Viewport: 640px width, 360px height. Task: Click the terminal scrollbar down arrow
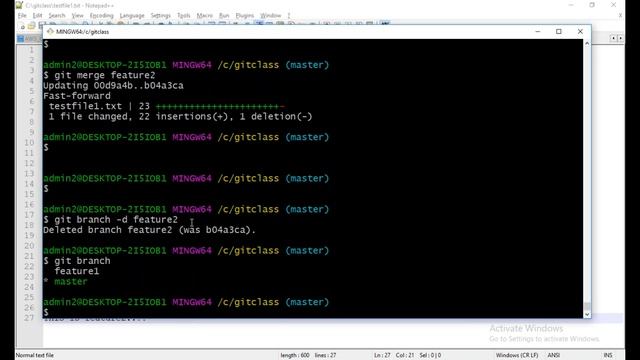click(x=587, y=314)
